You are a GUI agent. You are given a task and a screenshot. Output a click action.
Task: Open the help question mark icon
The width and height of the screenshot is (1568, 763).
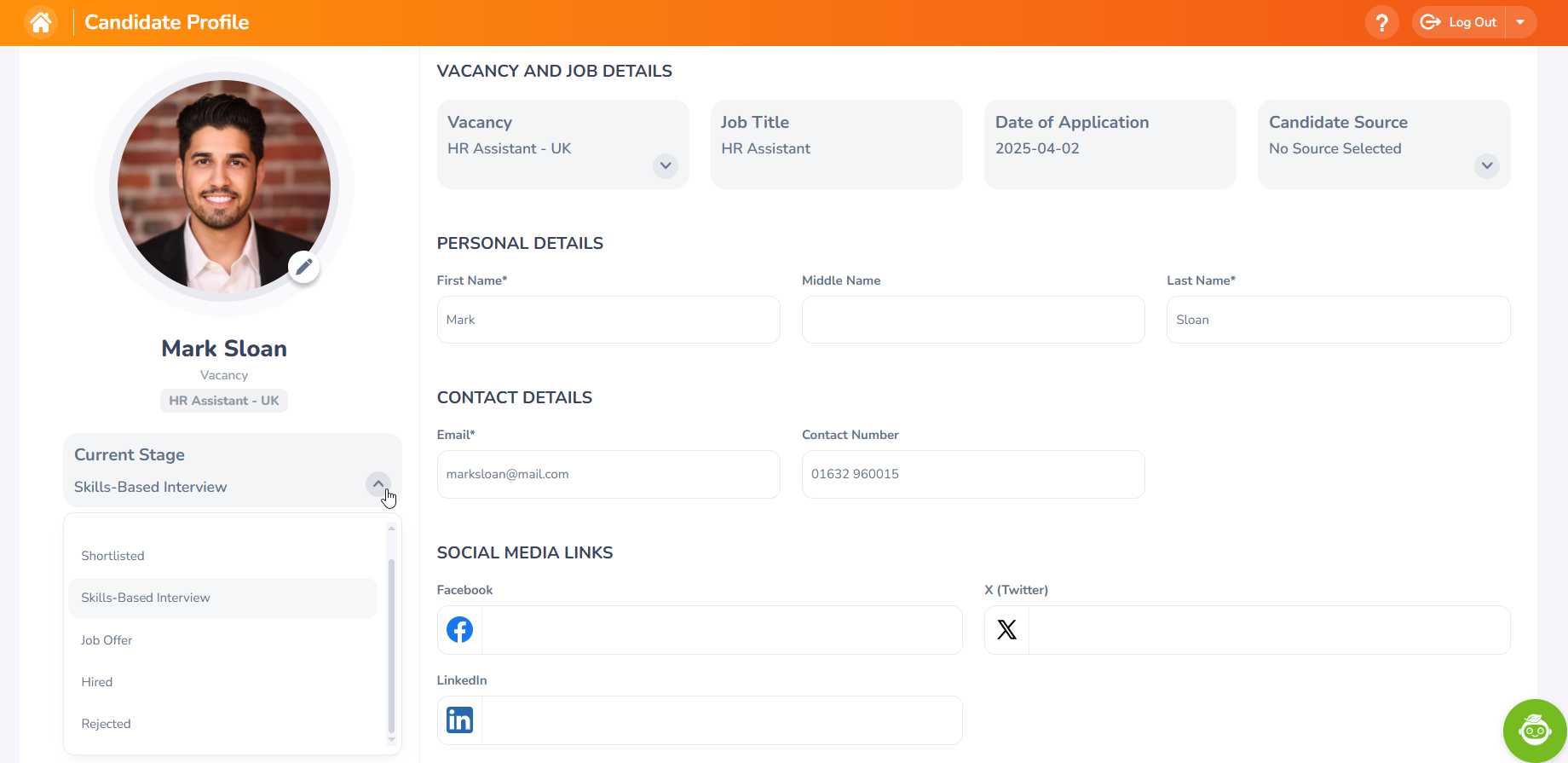click(x=1381, y=22)
